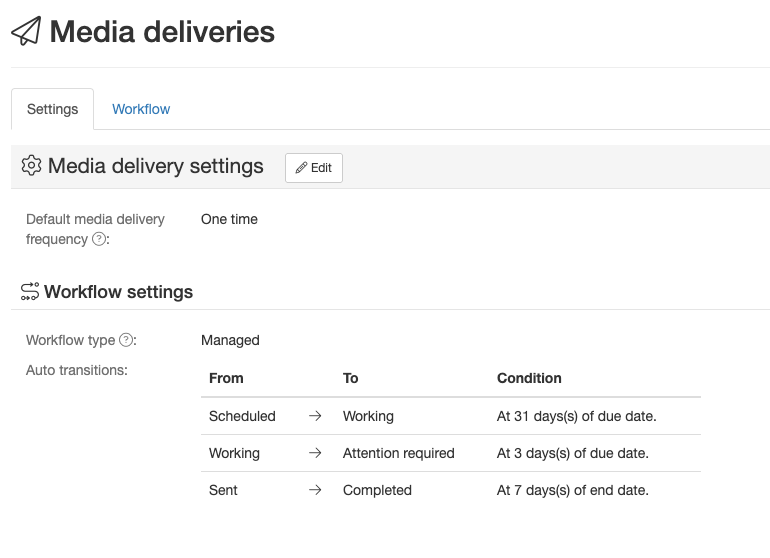
Task: Click the At 7 days of end date condition
Action: tap(572, 490)
